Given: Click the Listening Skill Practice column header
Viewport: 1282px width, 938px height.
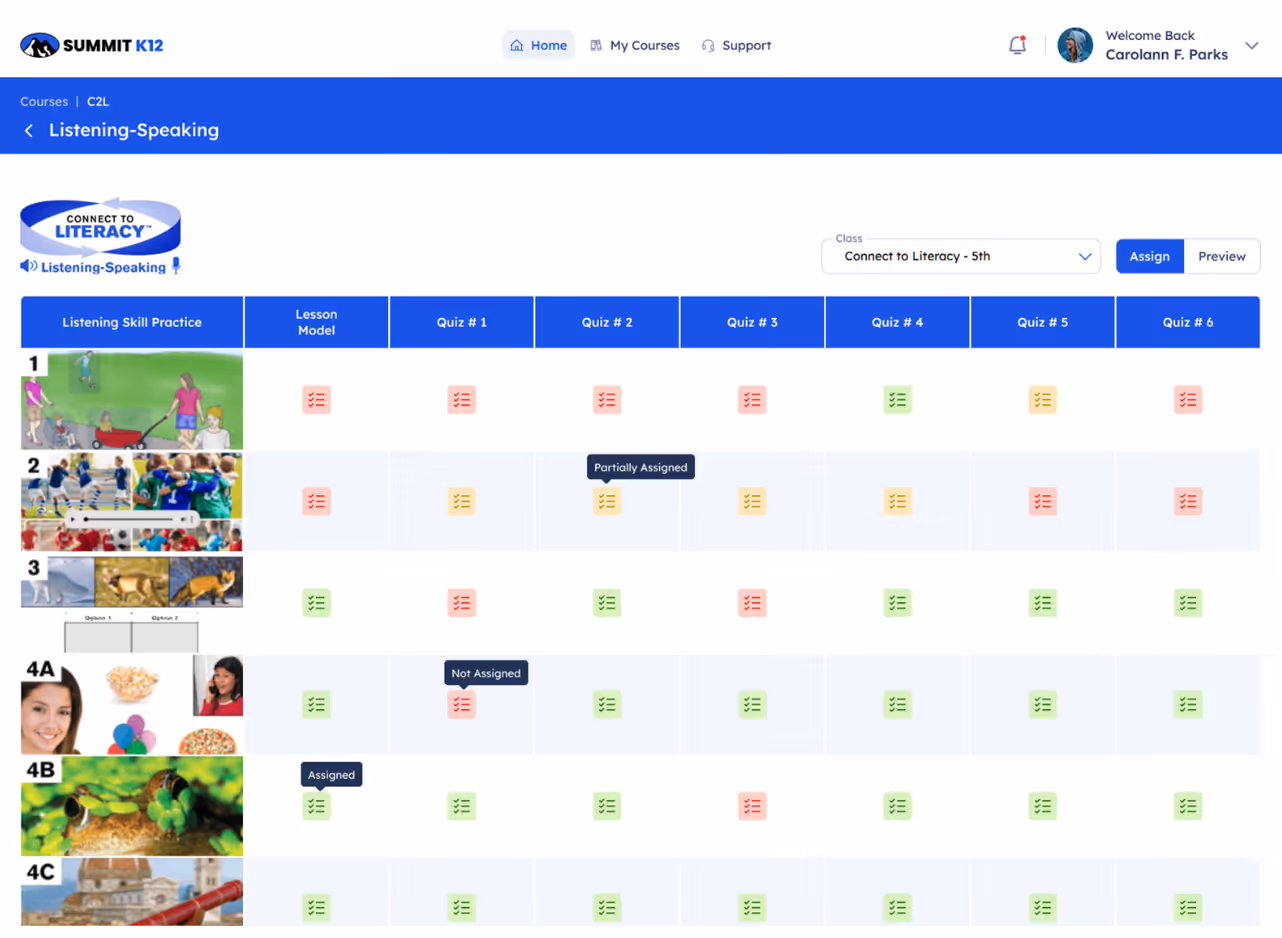Looking at the screenshot, I should coord(132,322).
